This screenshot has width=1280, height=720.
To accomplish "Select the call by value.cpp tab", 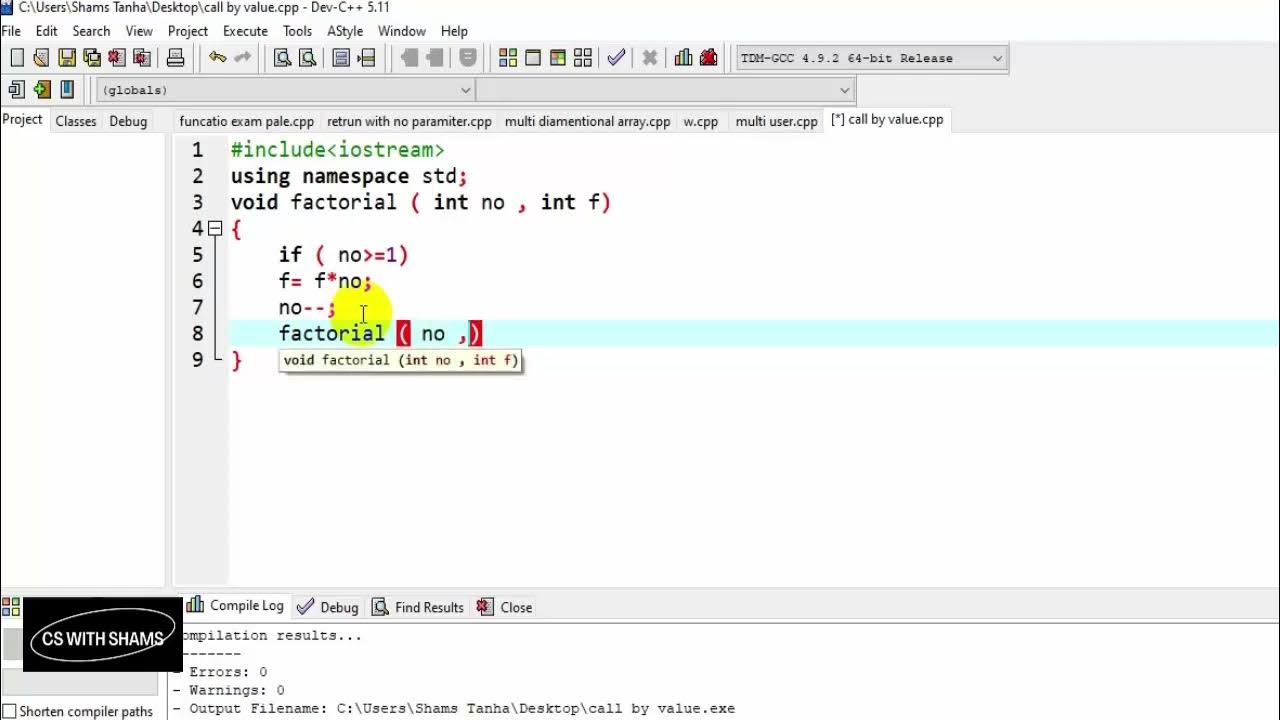I will 887,119.
